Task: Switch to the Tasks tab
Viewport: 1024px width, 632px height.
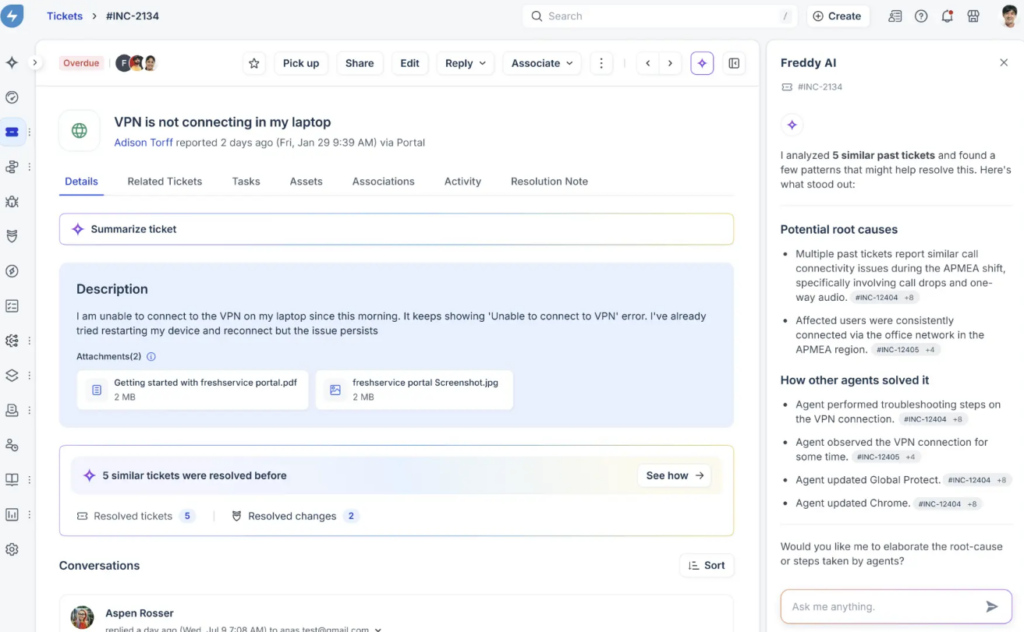Action: coord(246,182)
